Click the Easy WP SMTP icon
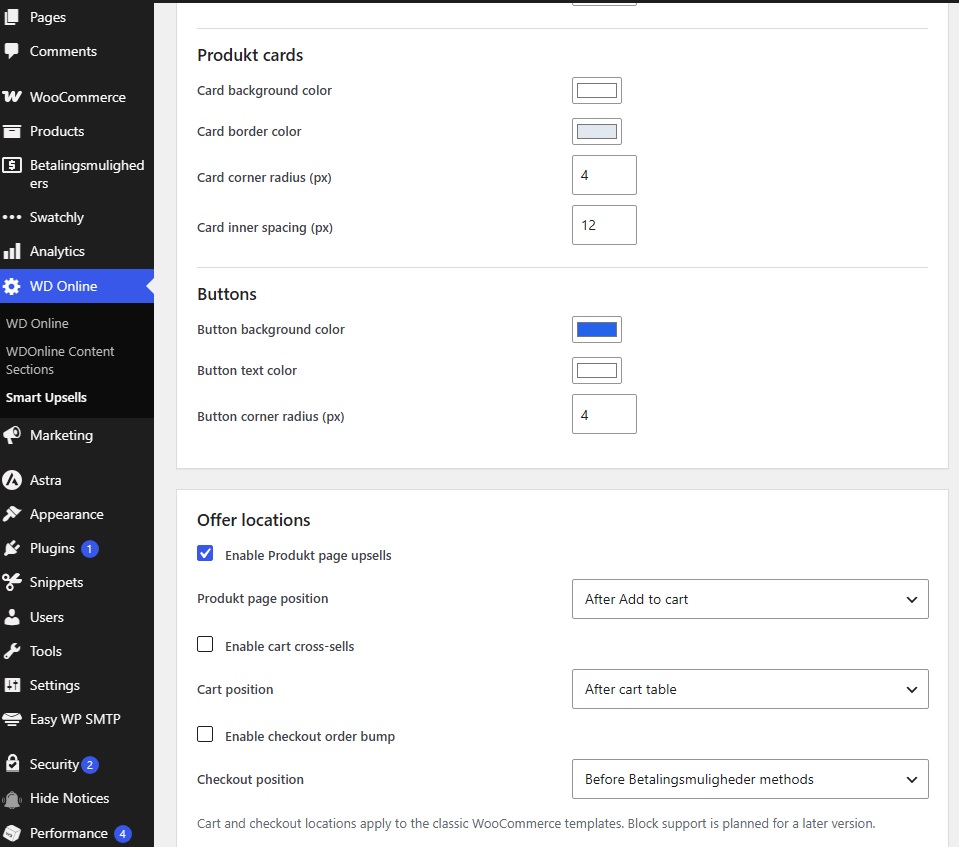This screenshot has height=847, width=959. 12,719
